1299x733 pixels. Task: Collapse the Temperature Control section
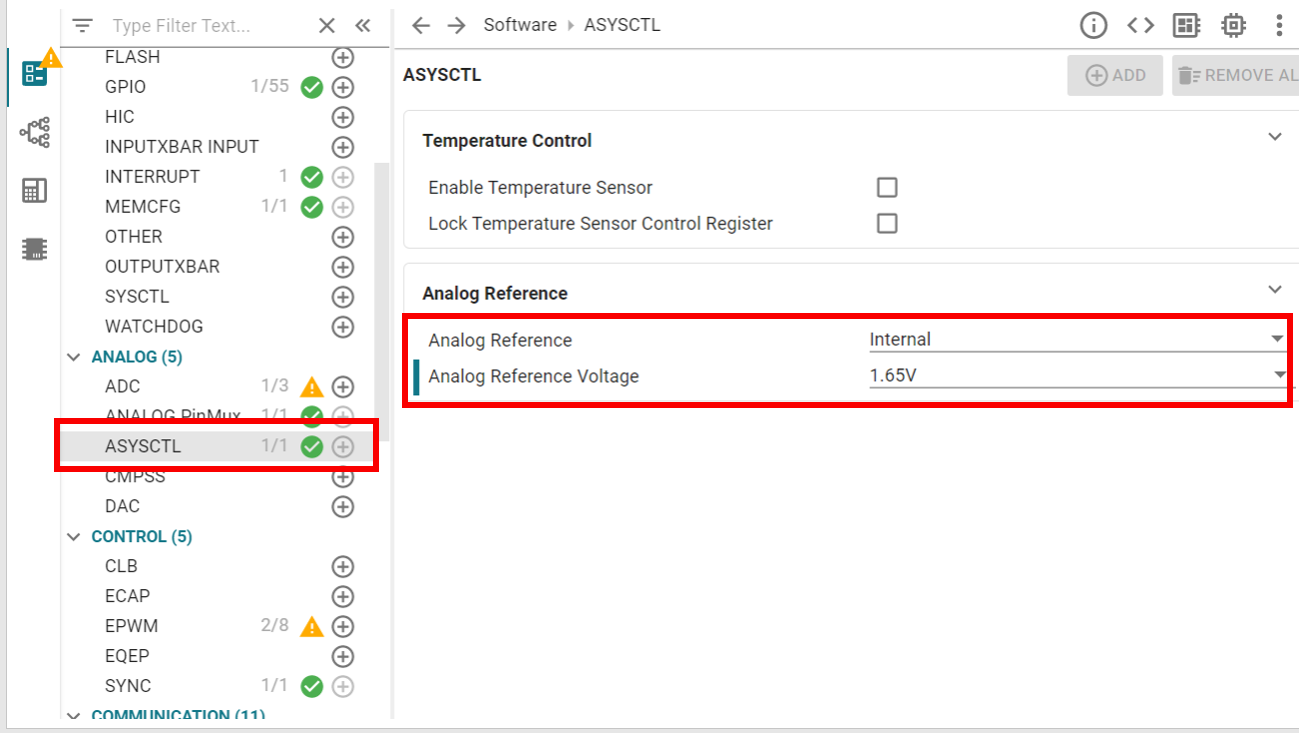pyautogui.click(x=1275, y=137)
